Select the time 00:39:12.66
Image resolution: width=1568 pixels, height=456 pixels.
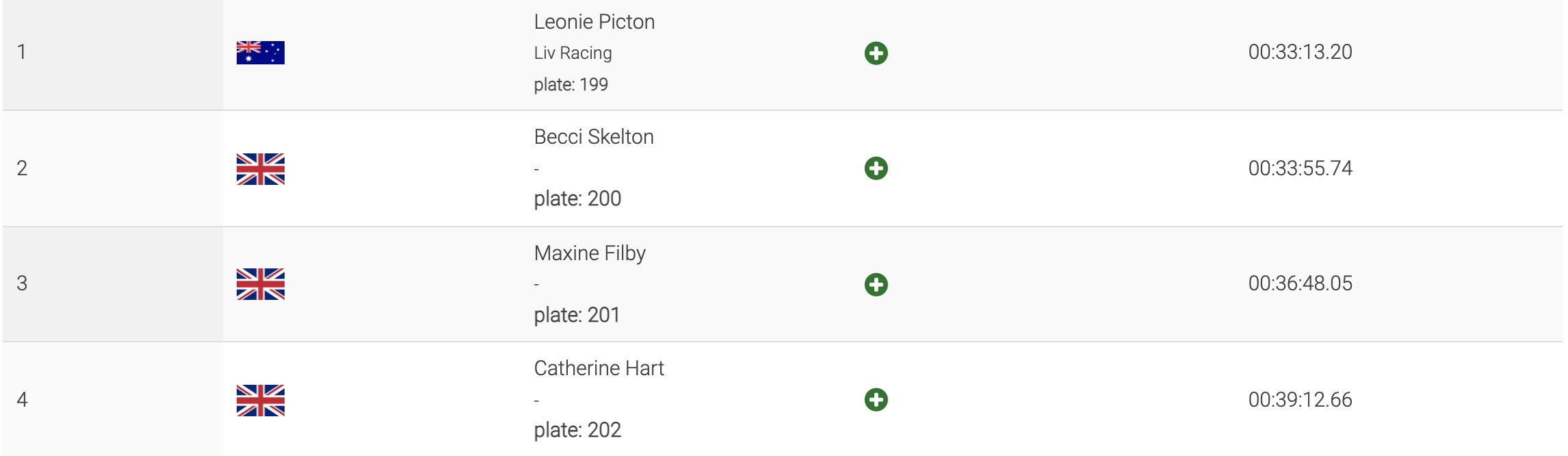pyautogui.click(x=1300, y=400)
